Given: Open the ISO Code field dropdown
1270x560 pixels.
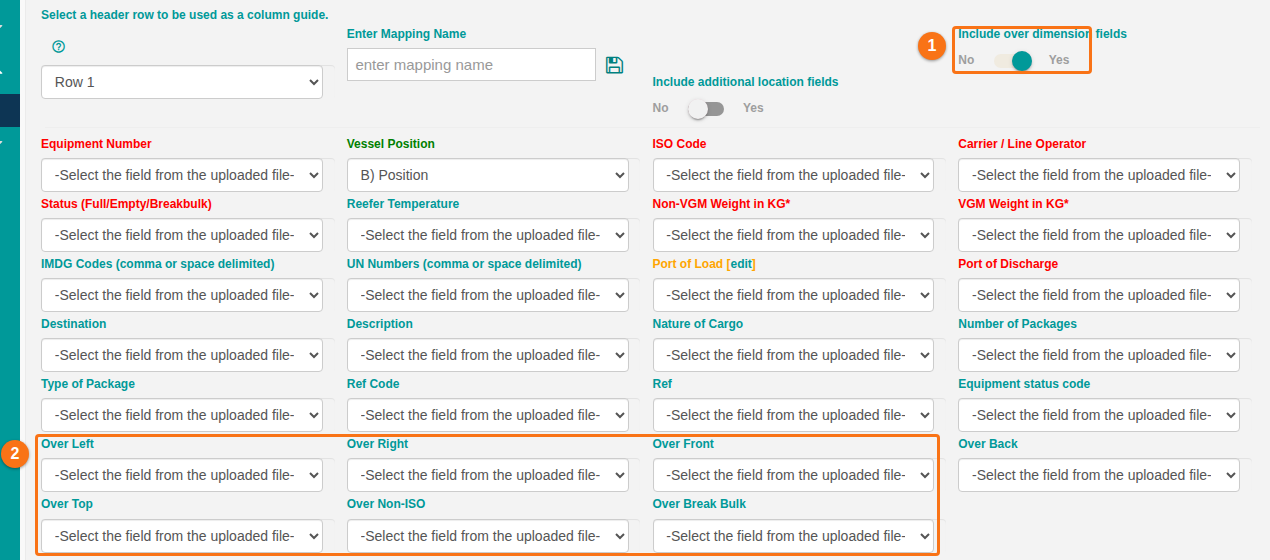Looking at the screenshot, I should coord(793,175).
